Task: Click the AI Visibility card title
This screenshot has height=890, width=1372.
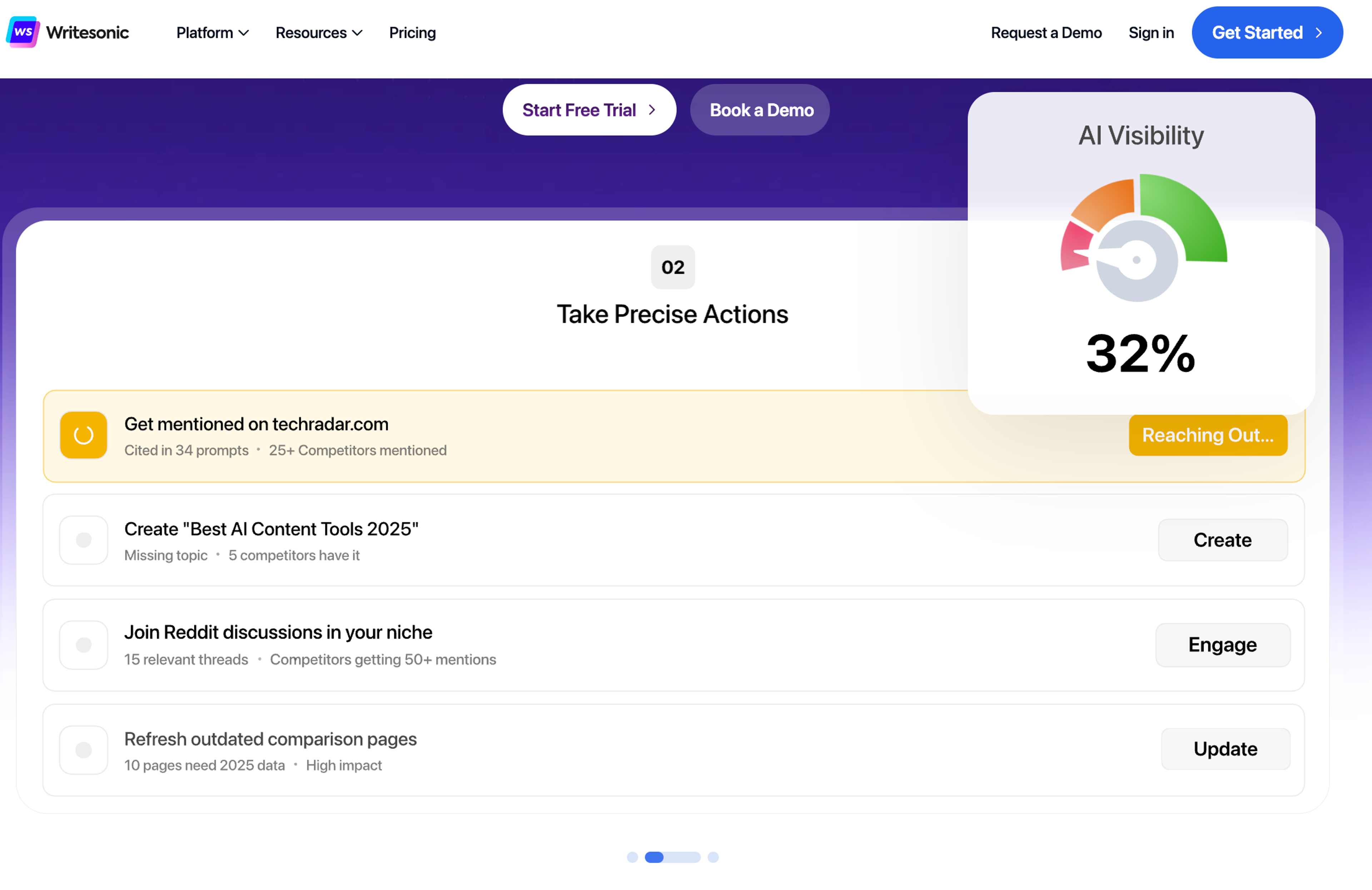Action: [x=1141, y=136]
